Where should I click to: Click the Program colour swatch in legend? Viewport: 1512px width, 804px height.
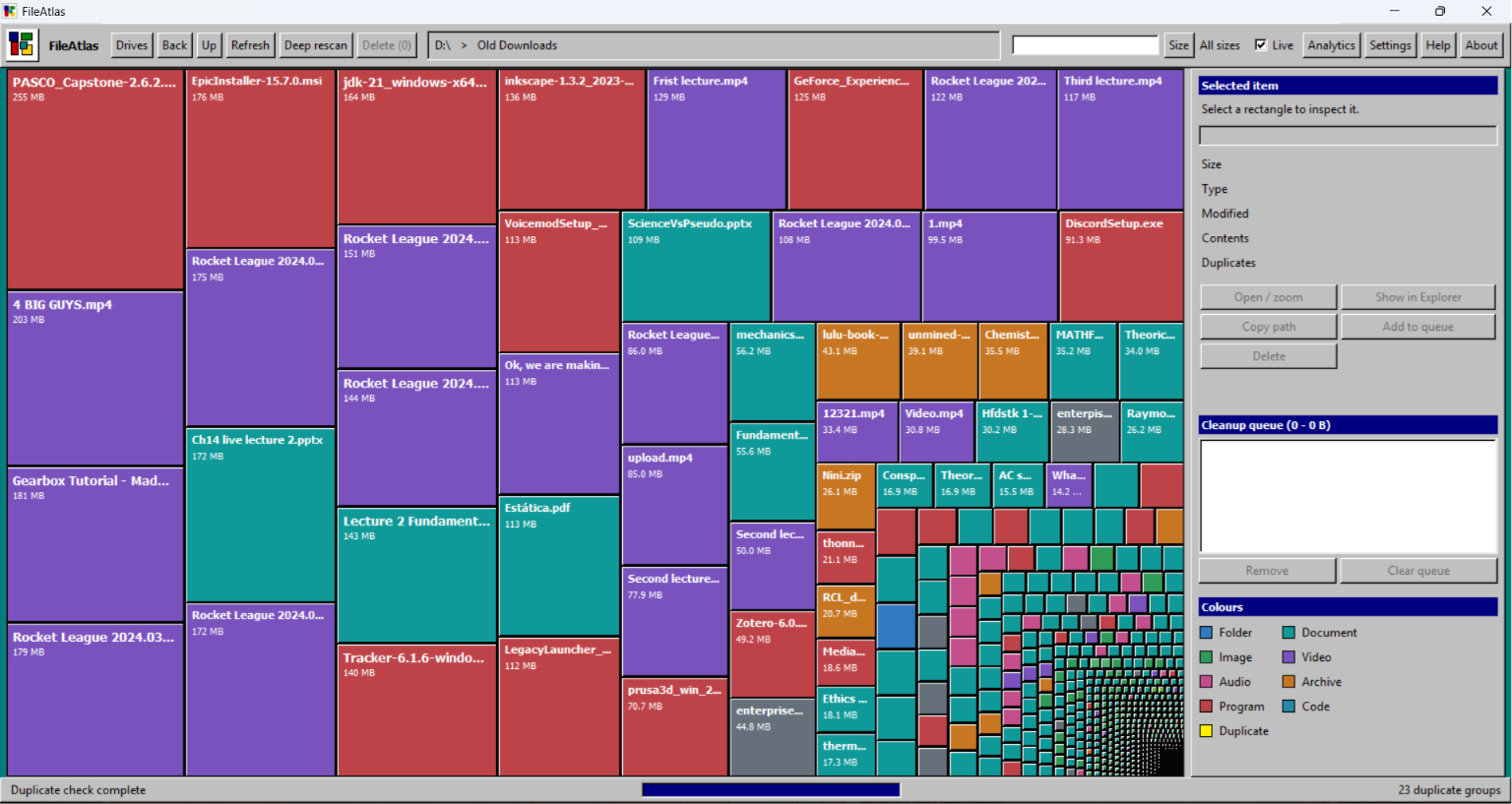[x=1206, y=707]
